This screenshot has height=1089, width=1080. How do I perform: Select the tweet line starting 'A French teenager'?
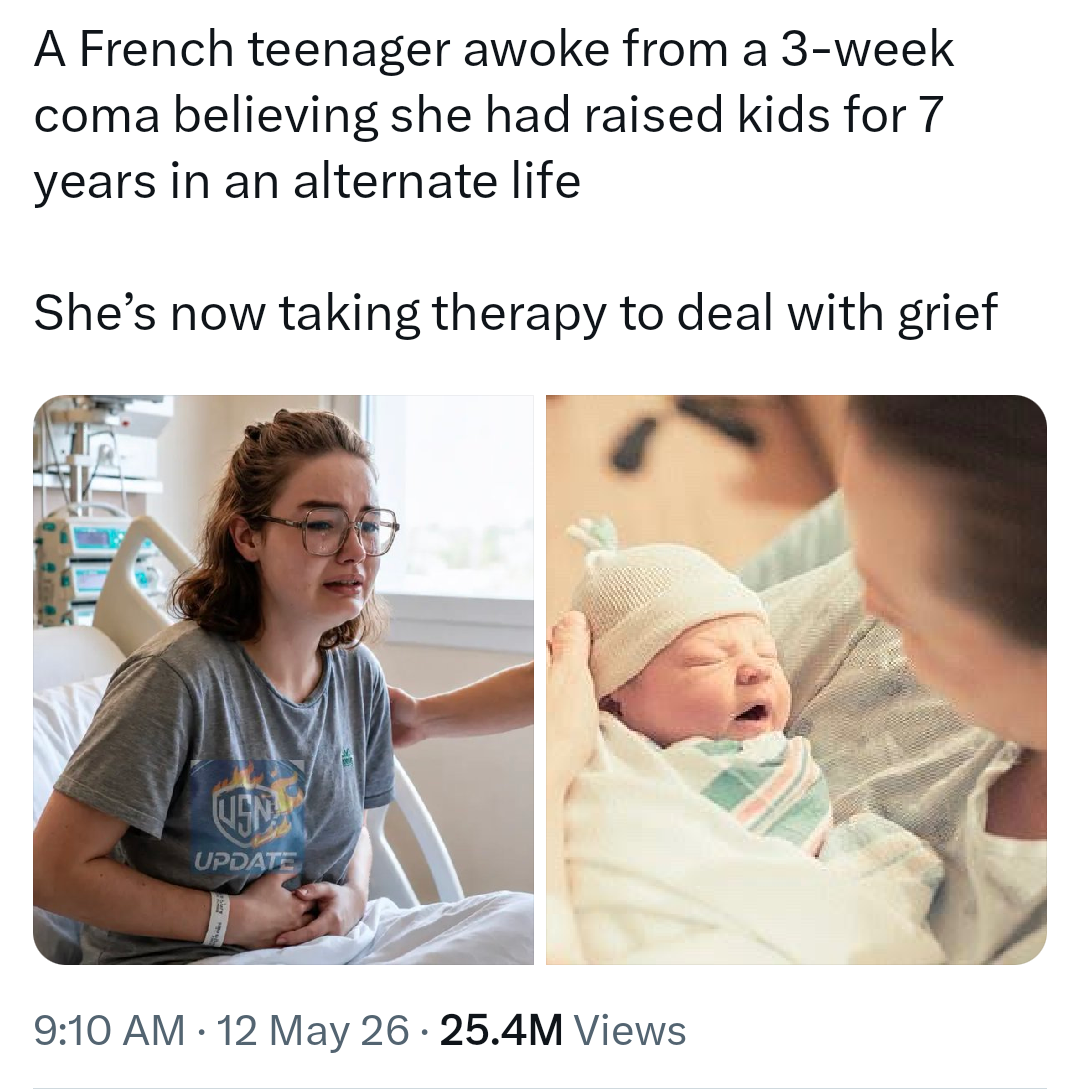coord(494,49)
